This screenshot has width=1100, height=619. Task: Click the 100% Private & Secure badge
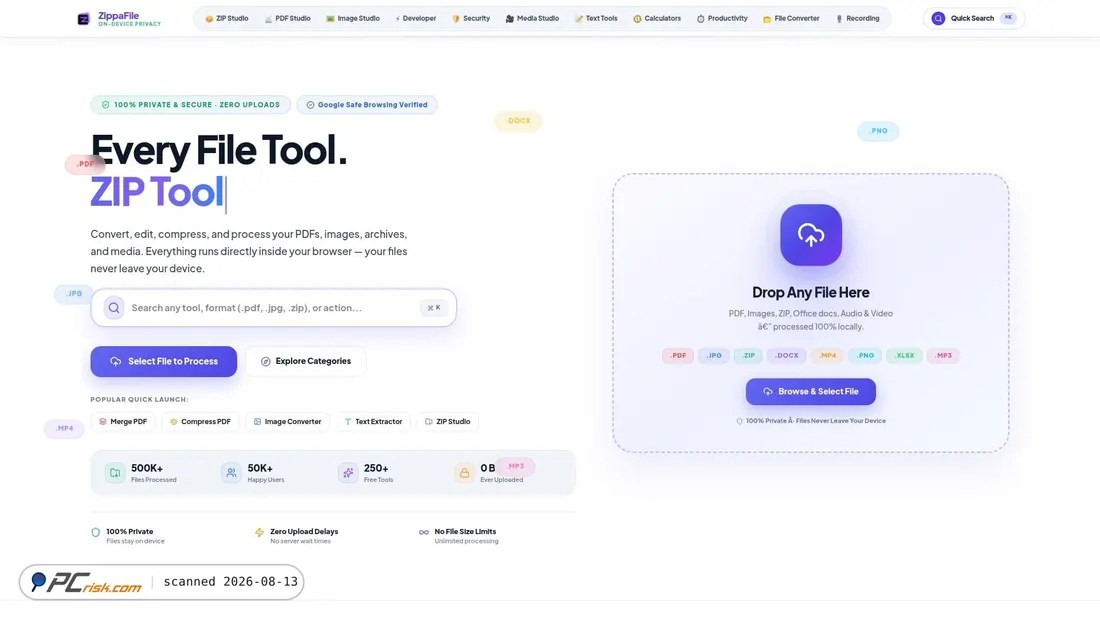pos(190,105)
